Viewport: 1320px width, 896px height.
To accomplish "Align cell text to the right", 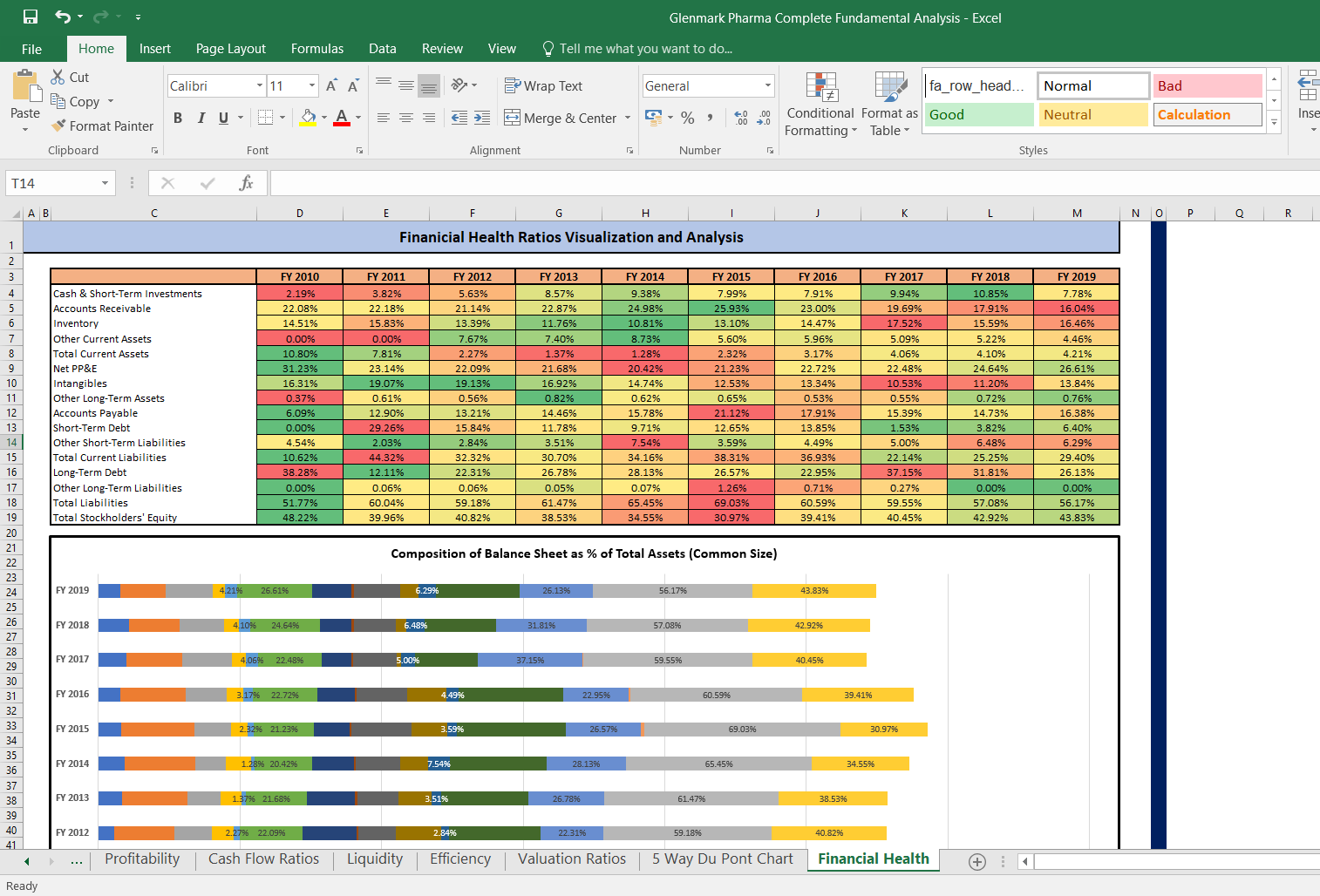I will point(429,118).
